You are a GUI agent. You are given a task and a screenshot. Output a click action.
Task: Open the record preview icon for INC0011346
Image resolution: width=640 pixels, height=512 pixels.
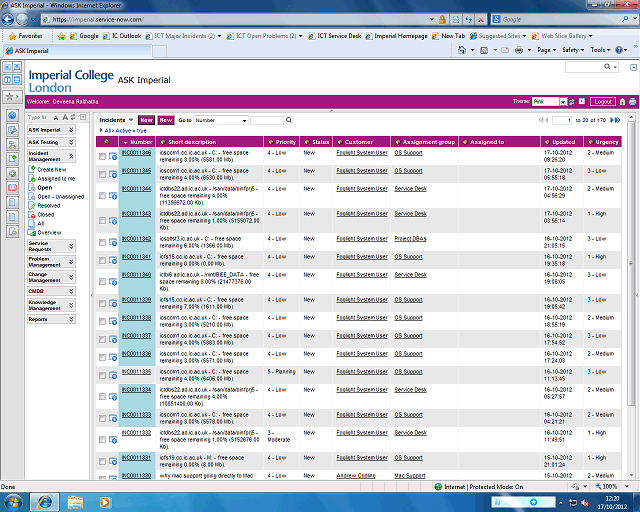click(x=113, y=156)
